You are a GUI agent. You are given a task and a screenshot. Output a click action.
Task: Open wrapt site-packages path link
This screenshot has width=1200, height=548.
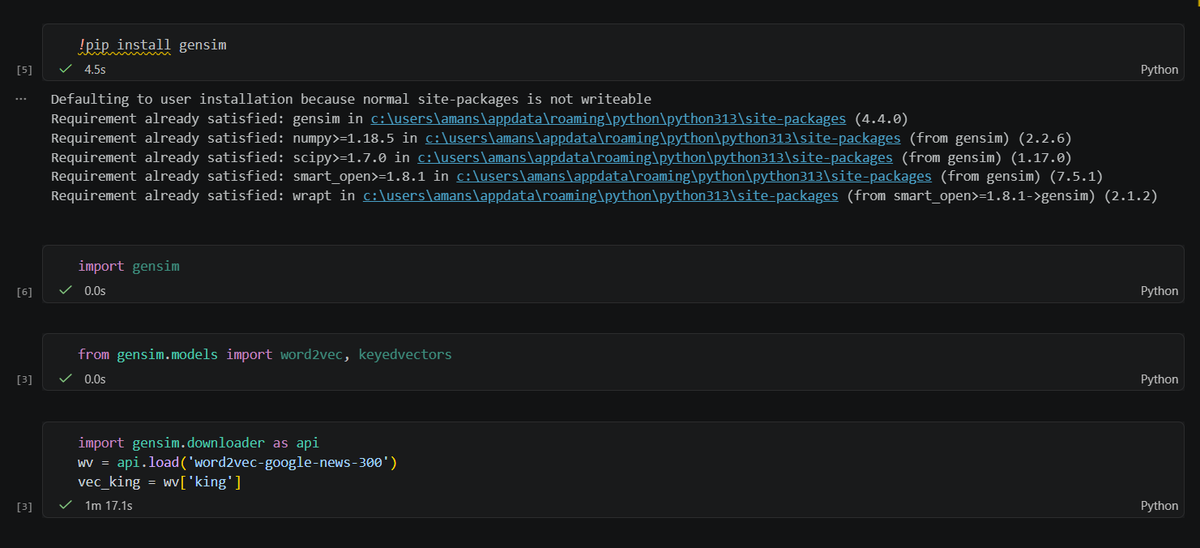pyautogui.click(x=600, y=195)
